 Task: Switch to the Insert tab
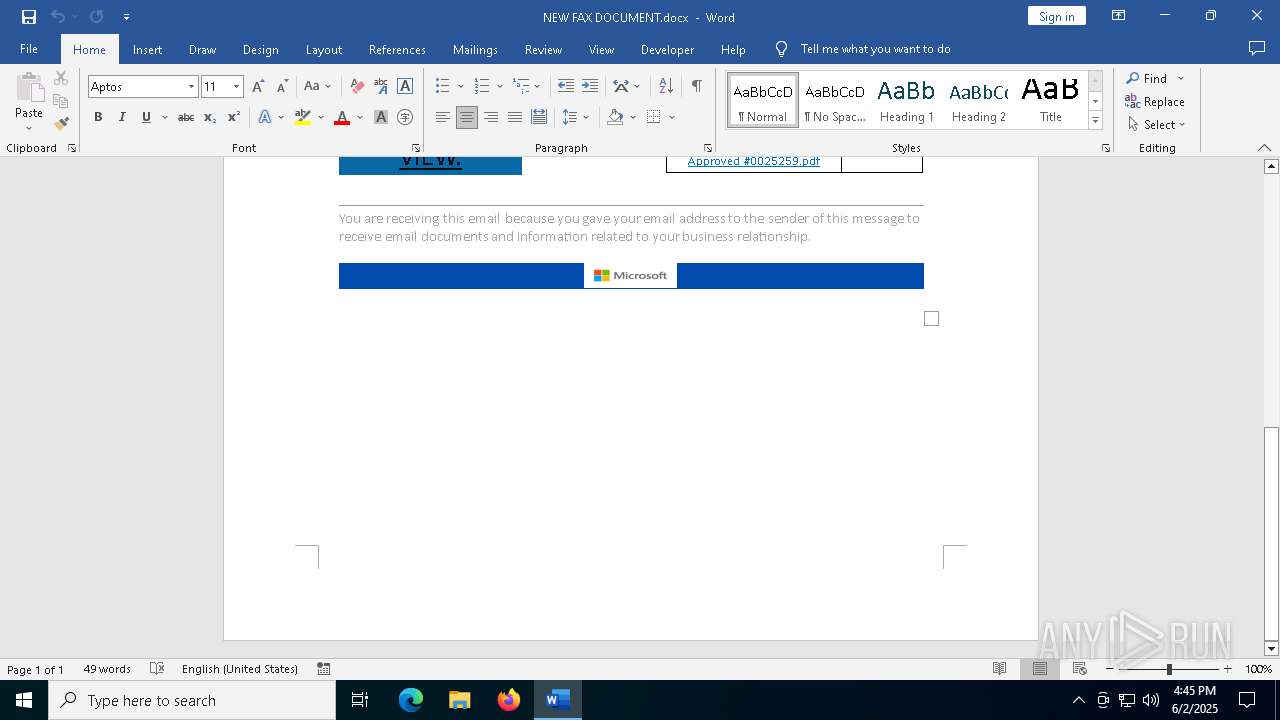coord(147,49)
